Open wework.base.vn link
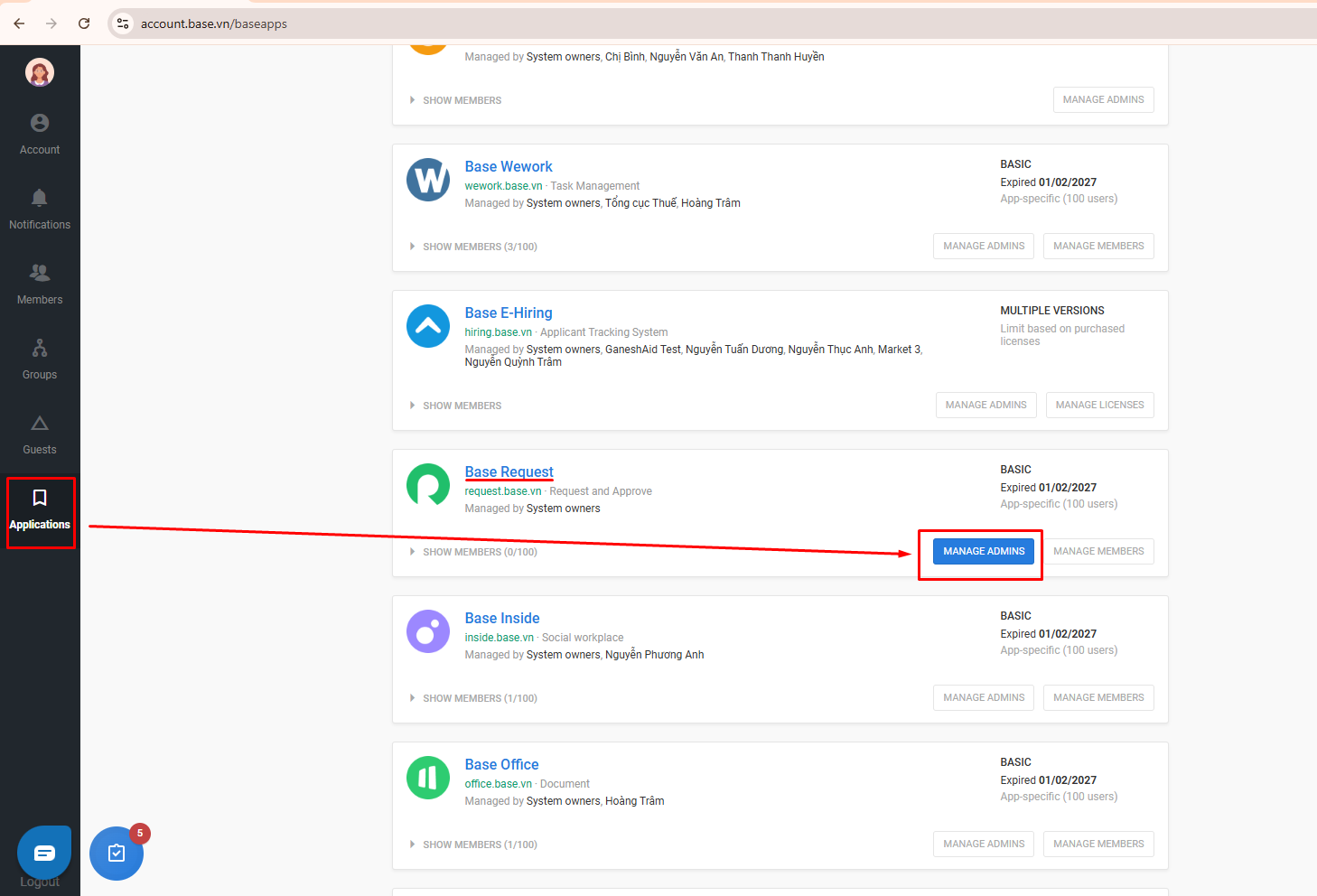1317x896 pixels. point(503,186)
